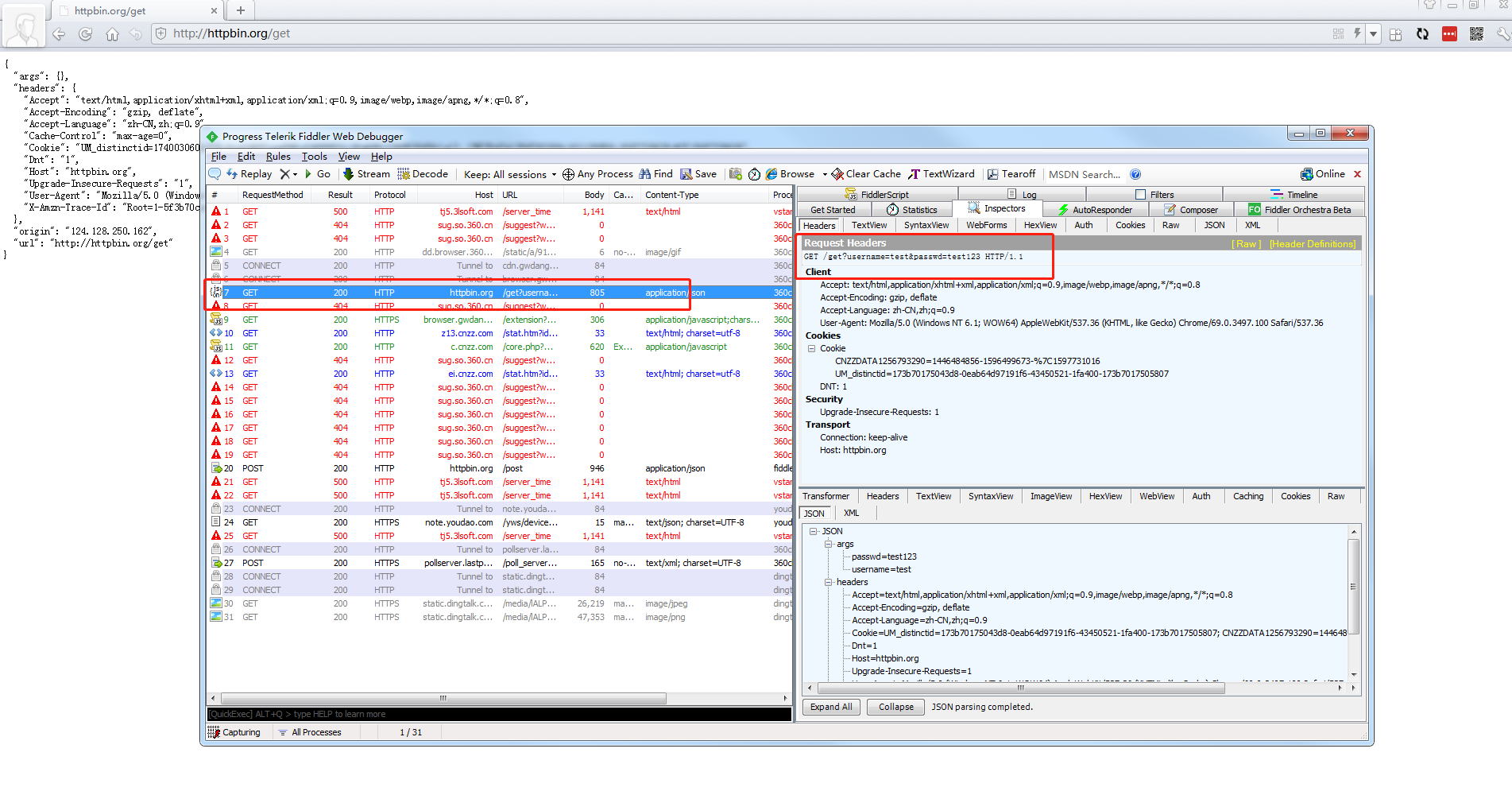Select the Transformer response tab
The width and height of the screenshot is (1512, 795).
(826, 496)
